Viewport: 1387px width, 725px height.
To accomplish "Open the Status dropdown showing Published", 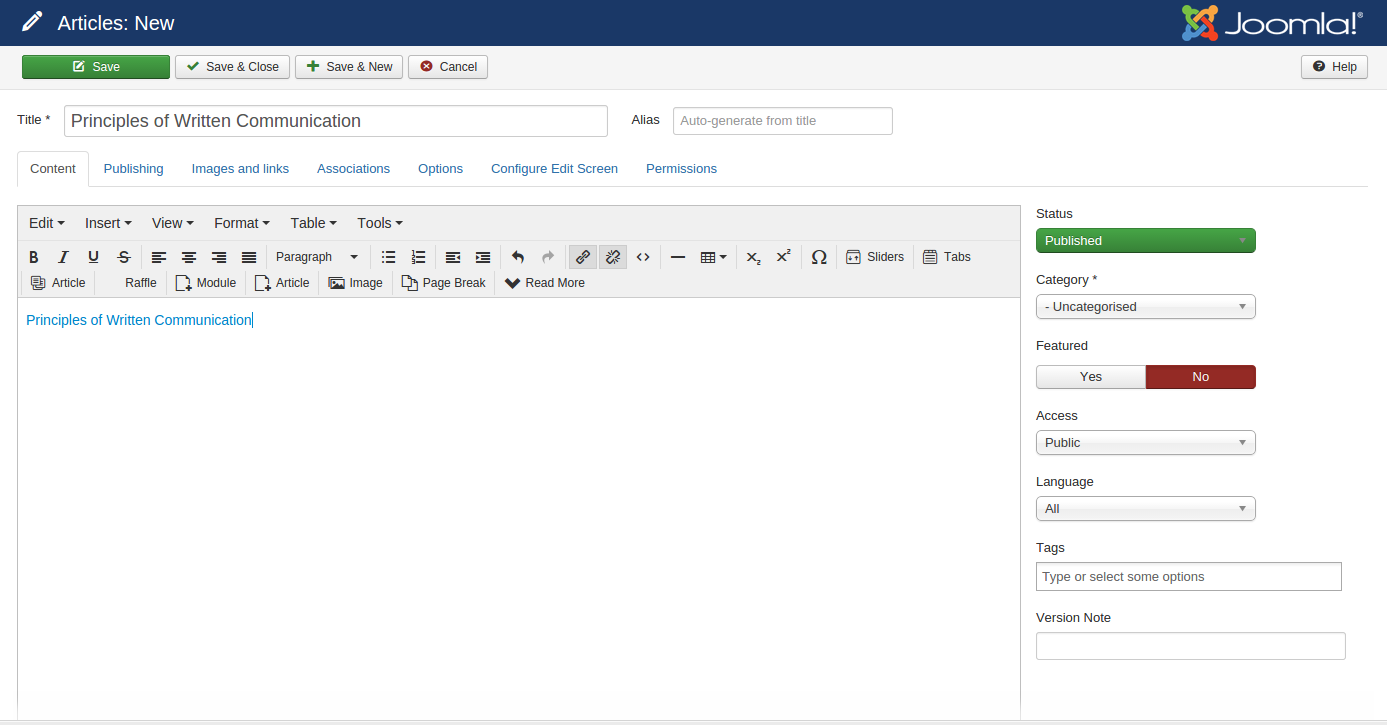I will (1145, 241).
